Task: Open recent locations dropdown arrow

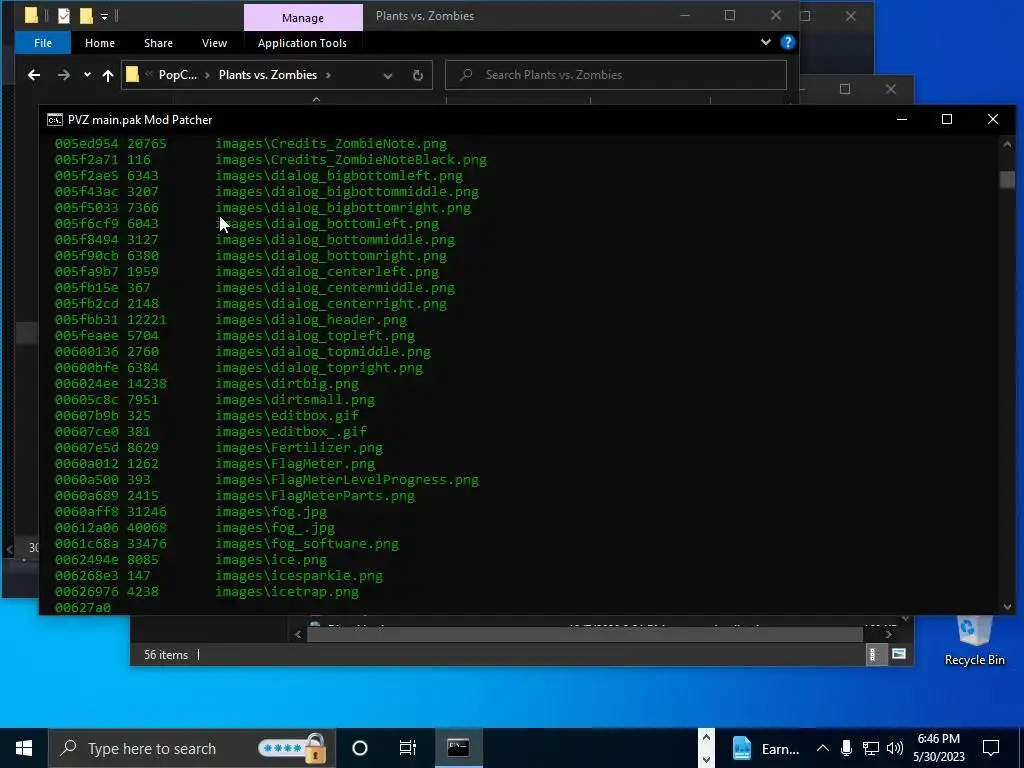Action: (87, 75)
